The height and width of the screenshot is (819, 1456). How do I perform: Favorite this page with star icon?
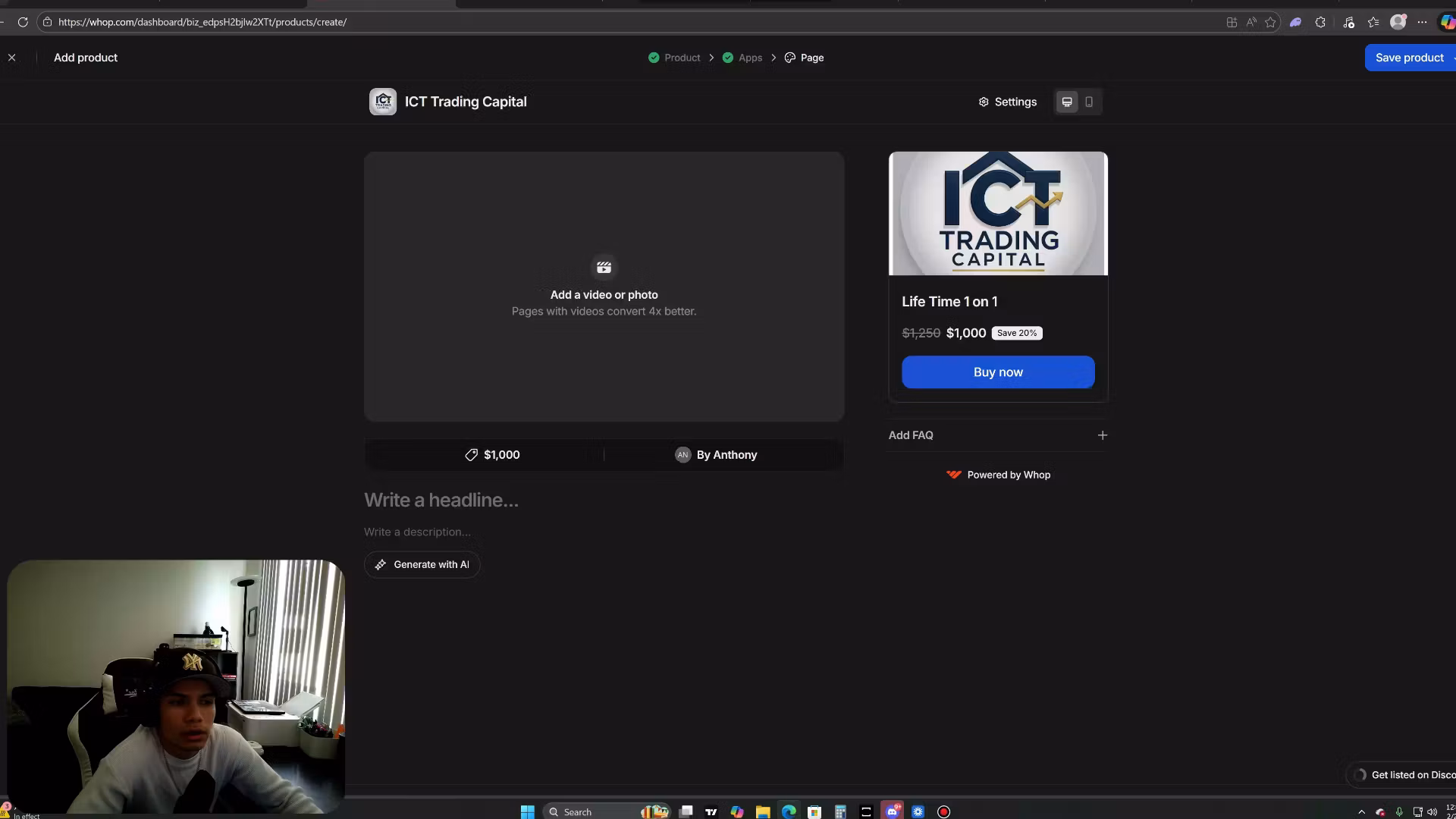pyautogui.click(x=1270, y=22)
